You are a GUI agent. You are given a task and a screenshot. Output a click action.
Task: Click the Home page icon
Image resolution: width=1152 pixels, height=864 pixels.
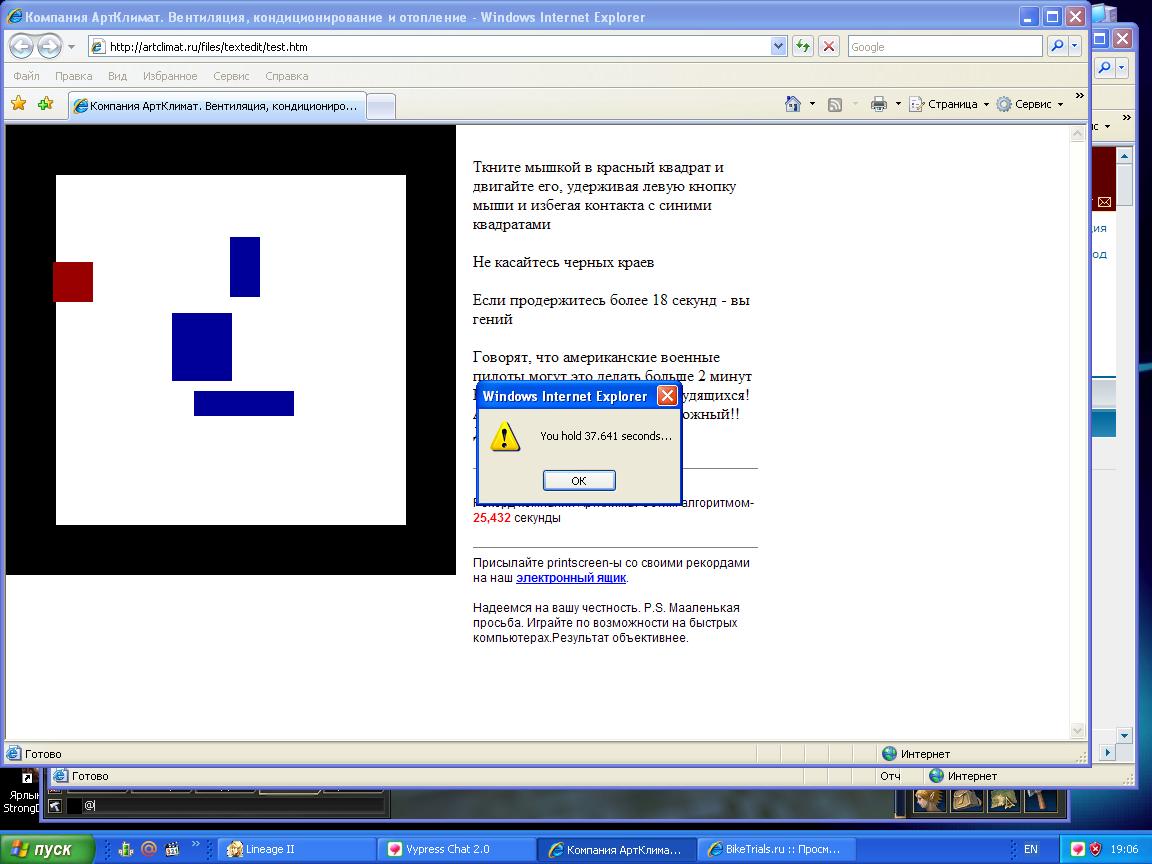point(793,104)
